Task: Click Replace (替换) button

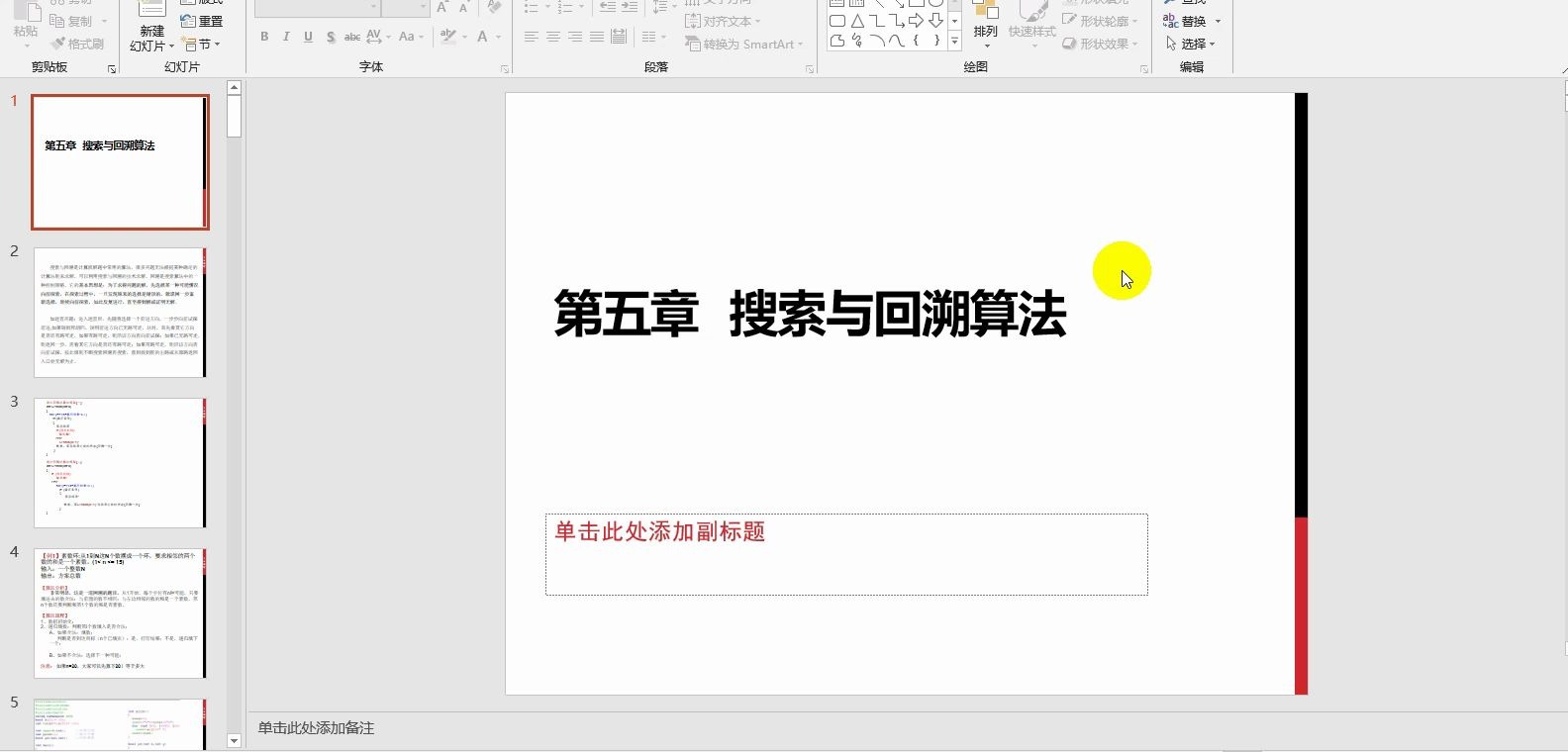Action: click(1185, 21)
